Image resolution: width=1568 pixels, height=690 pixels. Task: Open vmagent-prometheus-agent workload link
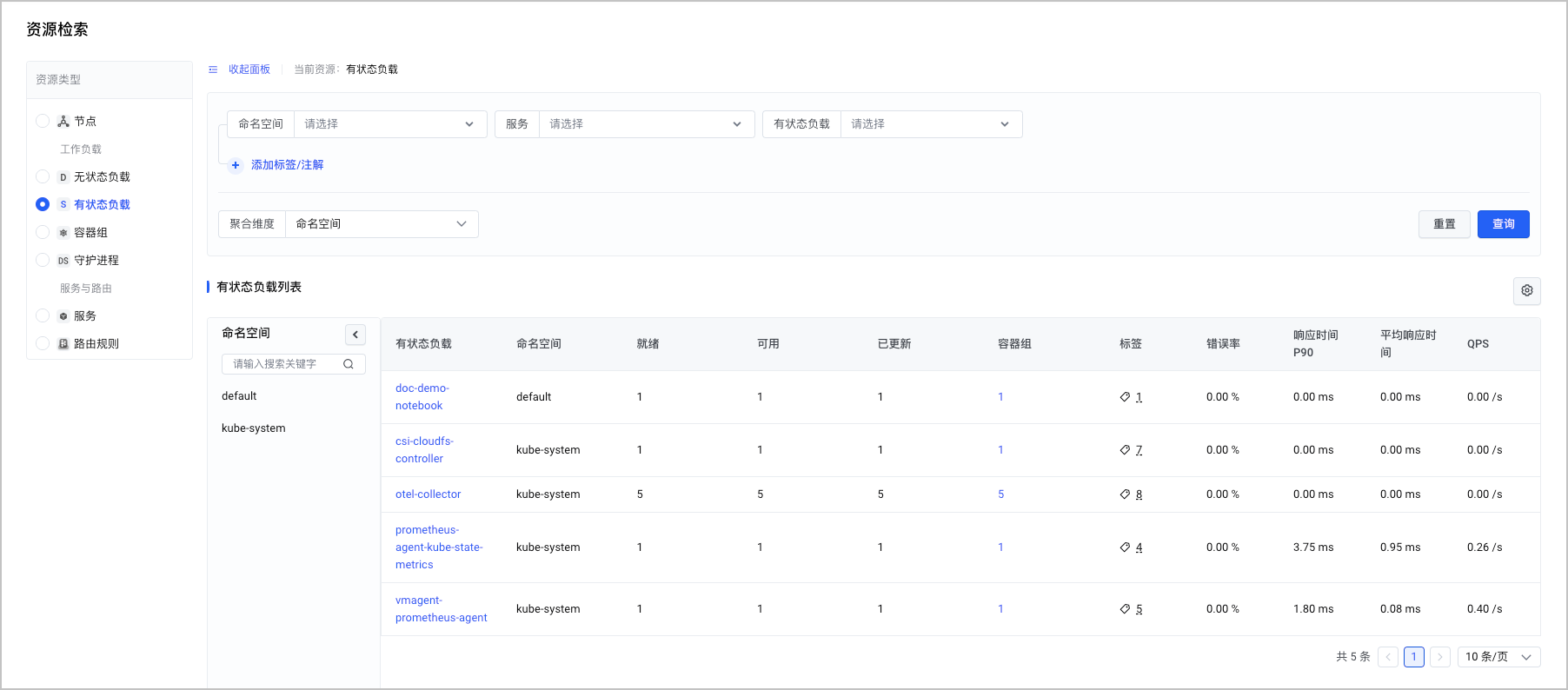(x=442, y=609)
